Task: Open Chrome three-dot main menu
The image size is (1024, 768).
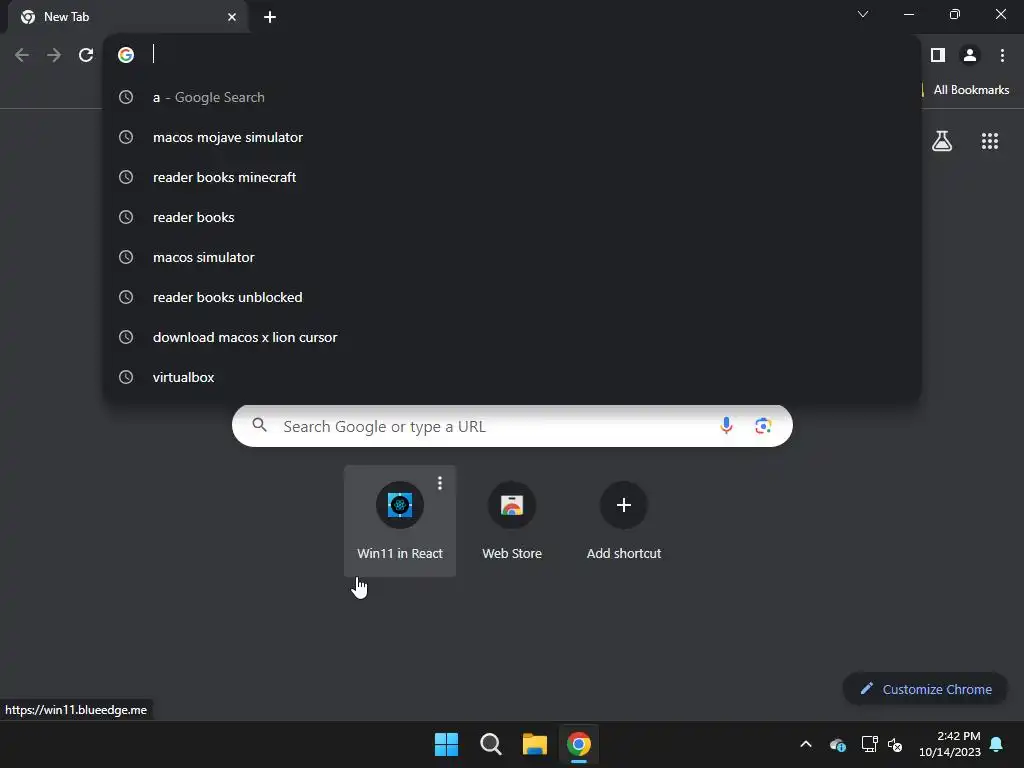Action: pos(1002,55)
